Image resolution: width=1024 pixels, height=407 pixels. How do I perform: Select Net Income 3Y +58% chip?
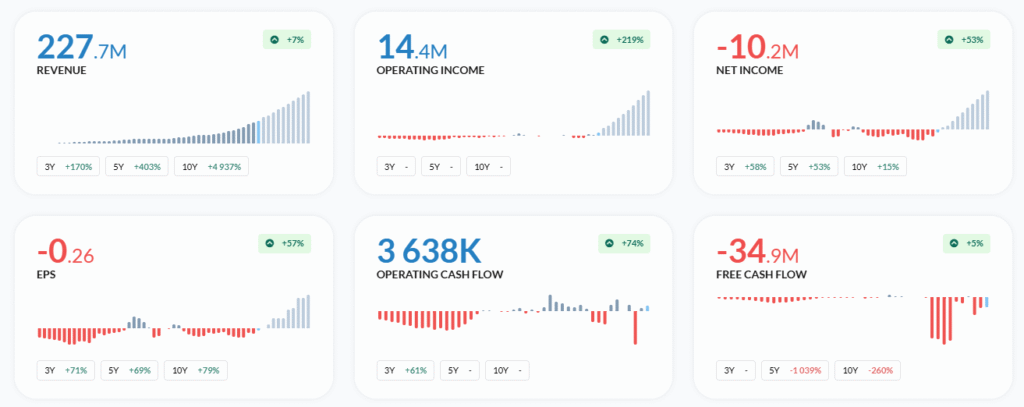(745, 167)
